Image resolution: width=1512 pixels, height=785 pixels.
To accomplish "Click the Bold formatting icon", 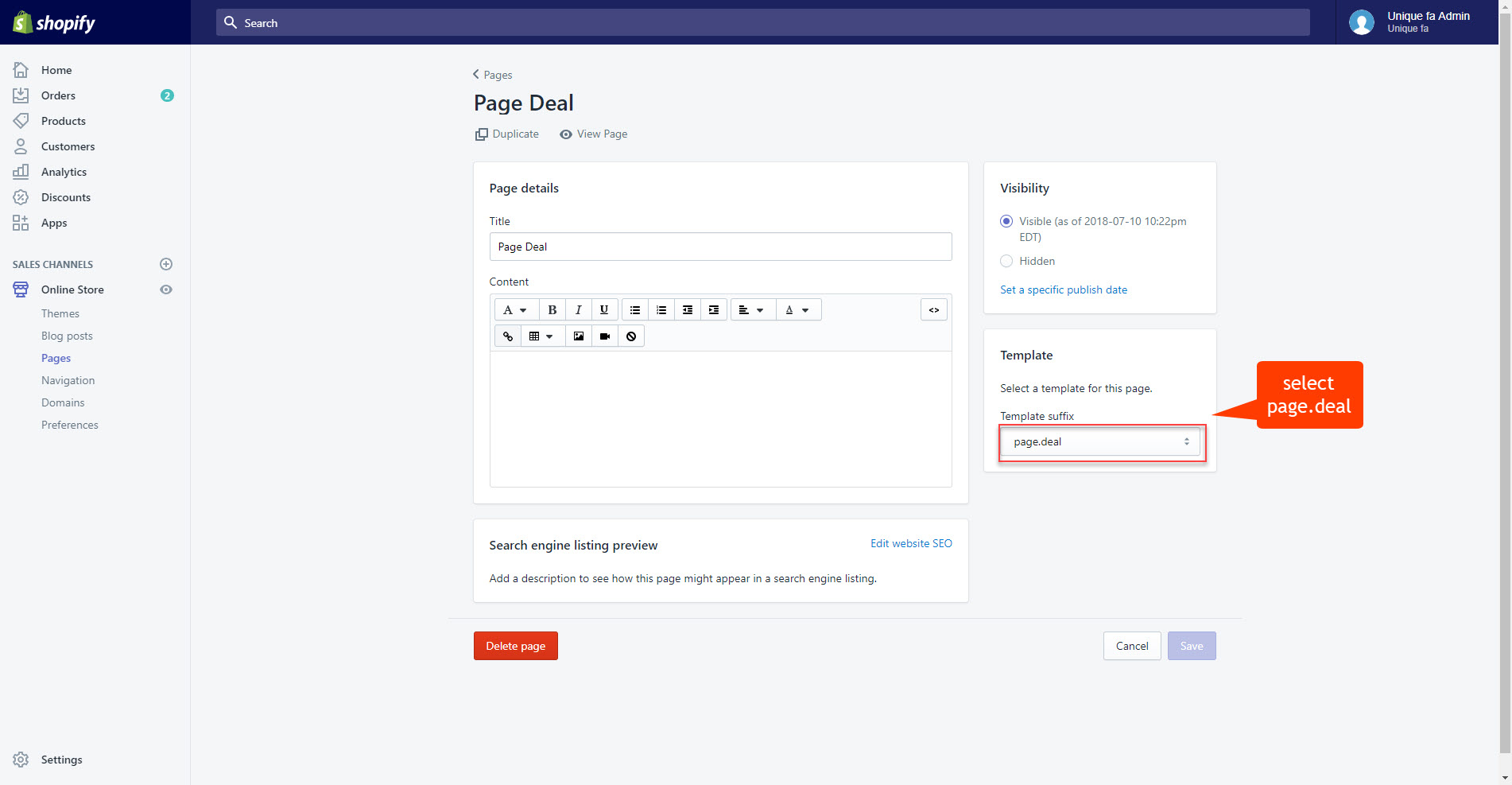I will (552, 309).
